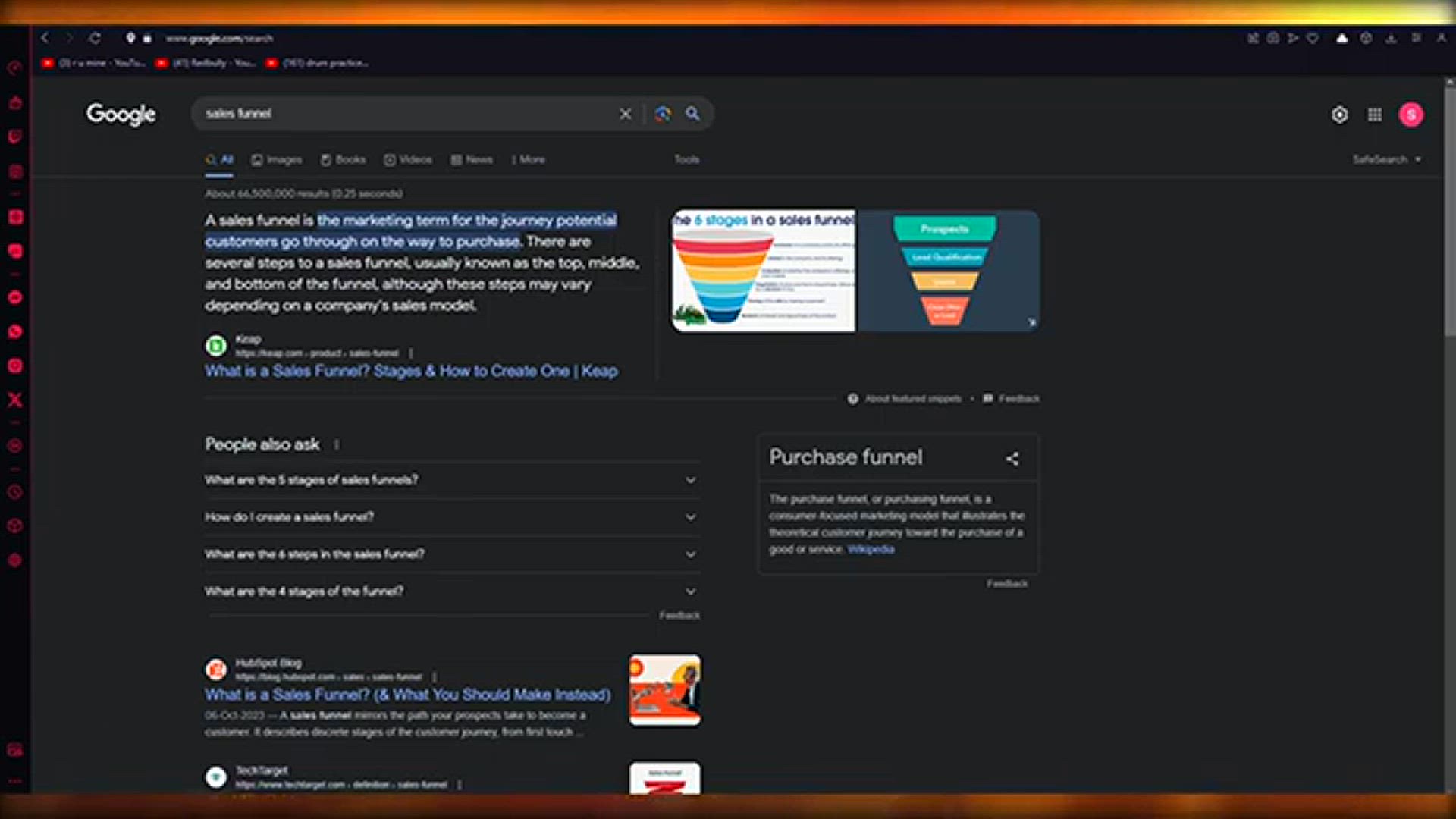Open Keap's "What is a Sales Funnel?" link
The height and width of the screenshot is (819, 1456).
coord(411,371)
